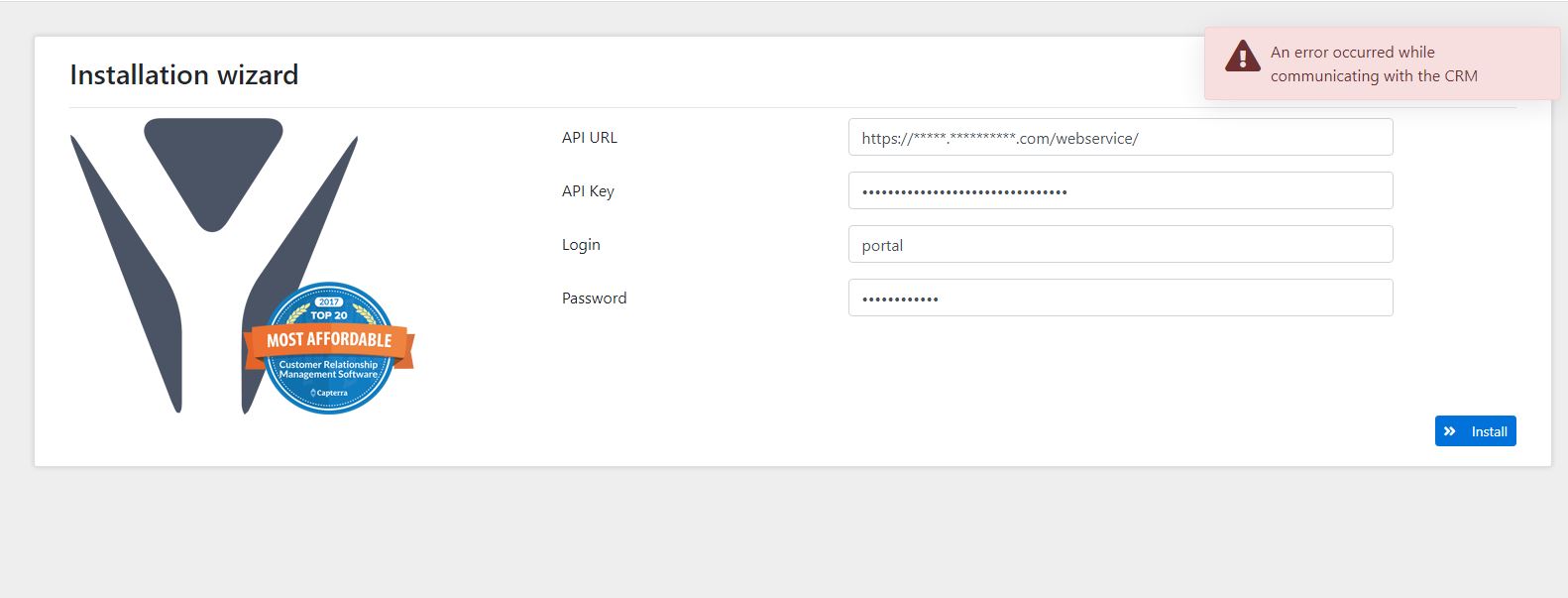
Task: Click the API URL label
Action: 590,137
